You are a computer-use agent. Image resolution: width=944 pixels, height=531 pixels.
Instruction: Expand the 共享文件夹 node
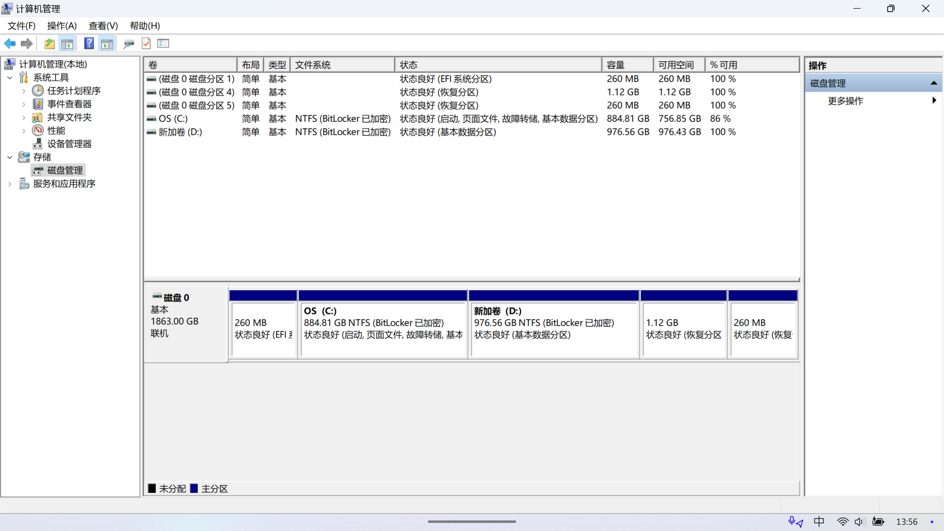point(23,117)
